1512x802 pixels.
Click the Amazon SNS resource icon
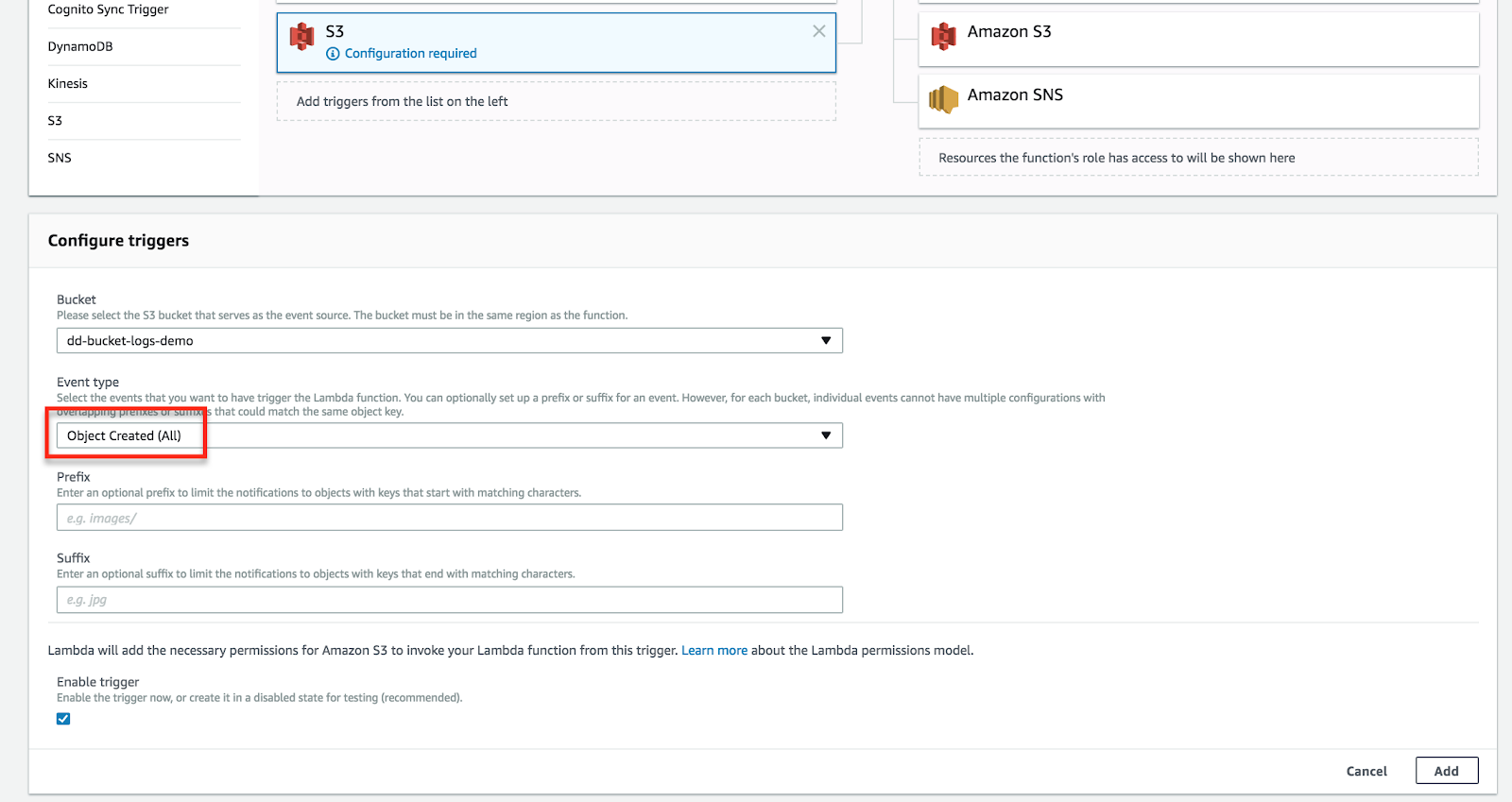(943, 99)
